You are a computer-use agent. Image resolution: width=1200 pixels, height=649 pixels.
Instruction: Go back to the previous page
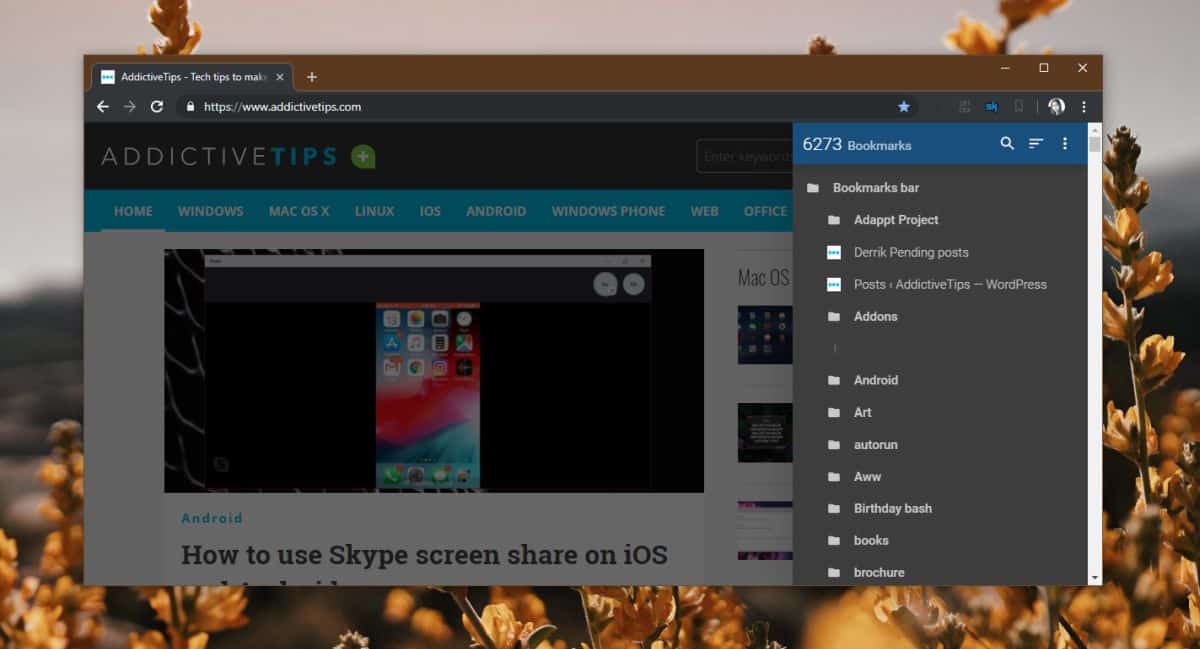pyautogui.click(x=102, y=106)
